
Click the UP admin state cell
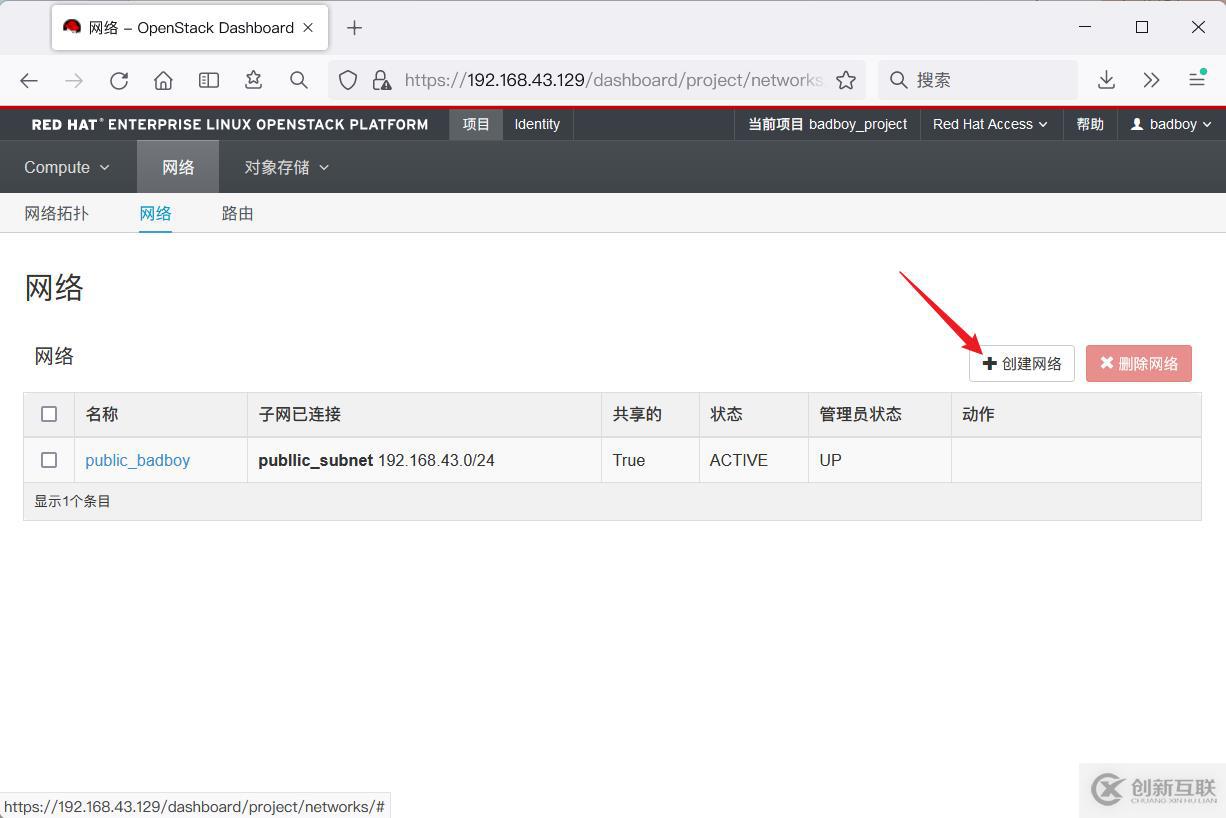(879, 460)
